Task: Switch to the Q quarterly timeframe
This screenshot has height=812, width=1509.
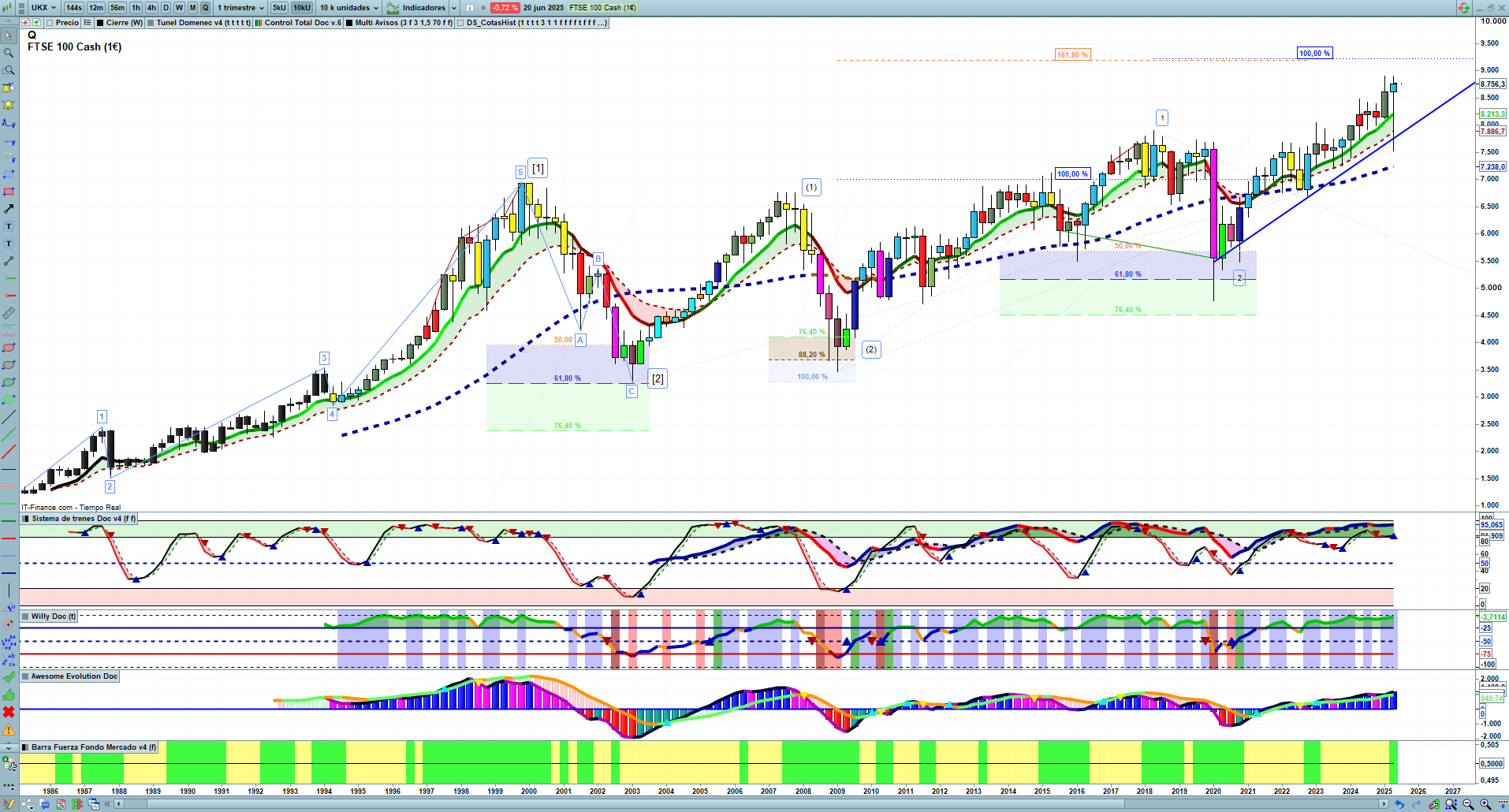Action: [x=205, y=8]
